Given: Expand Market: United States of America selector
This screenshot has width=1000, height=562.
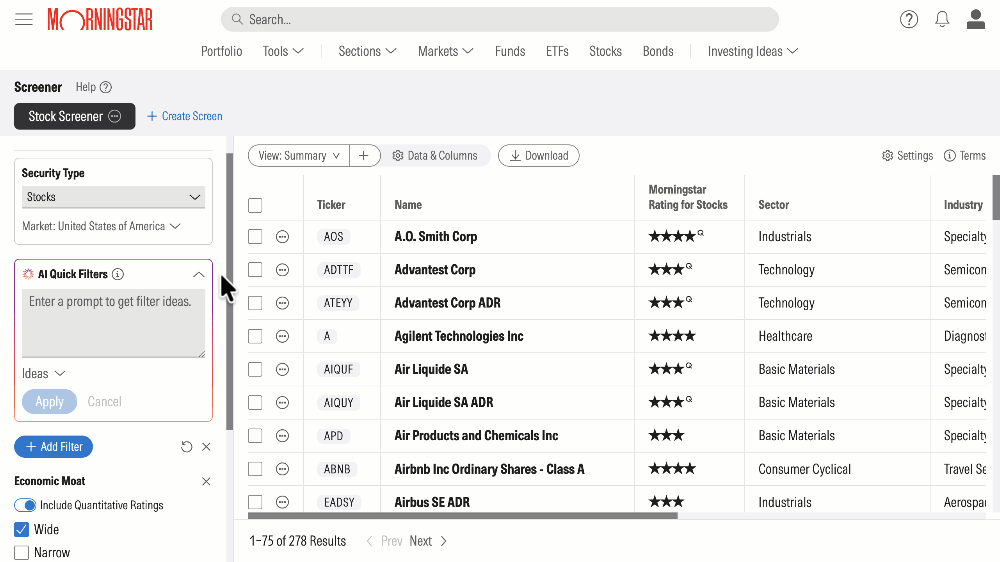Looking at the screenshot, I should (x=101, y=226).
